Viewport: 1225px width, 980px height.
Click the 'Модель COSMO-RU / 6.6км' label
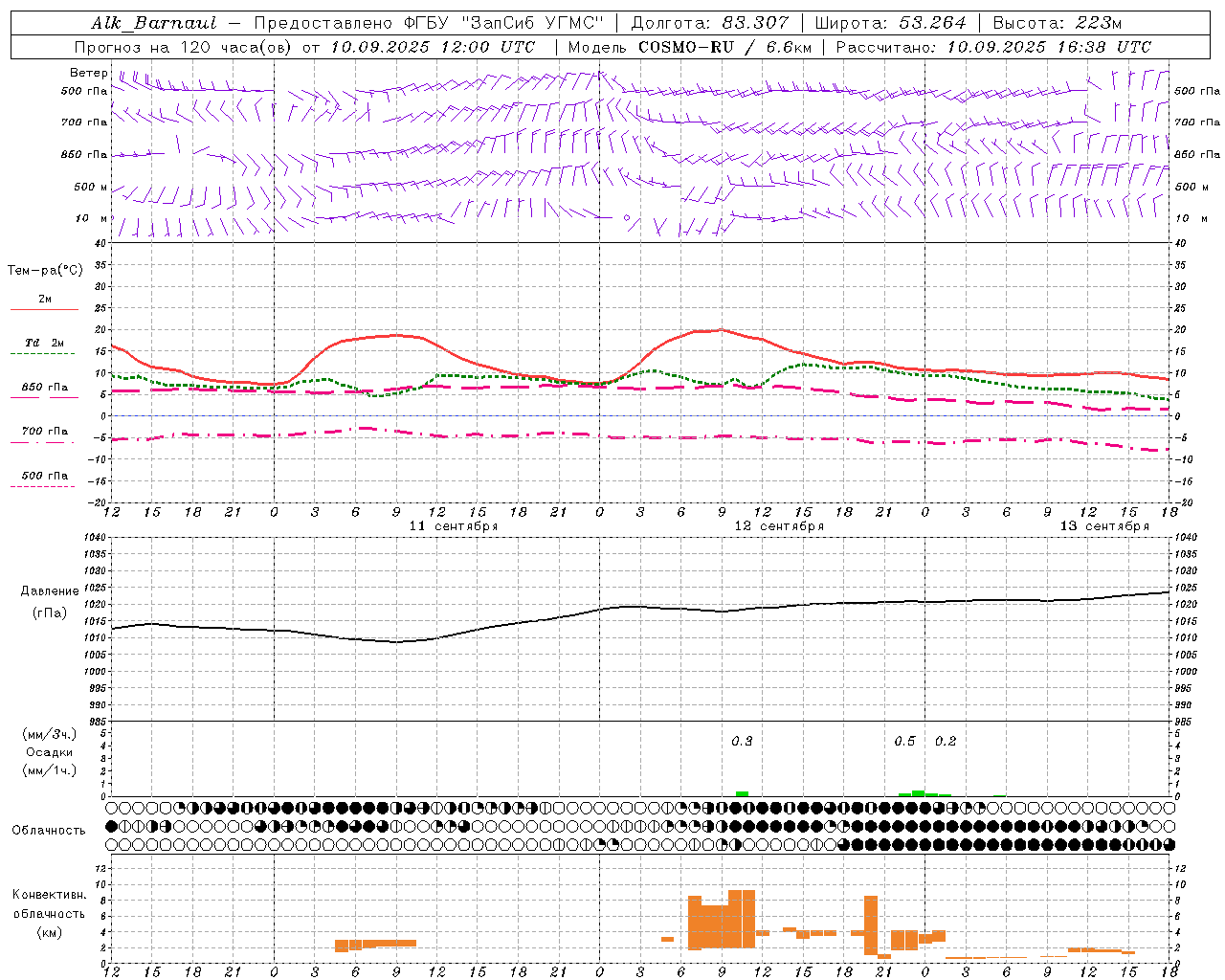point(690,47)
